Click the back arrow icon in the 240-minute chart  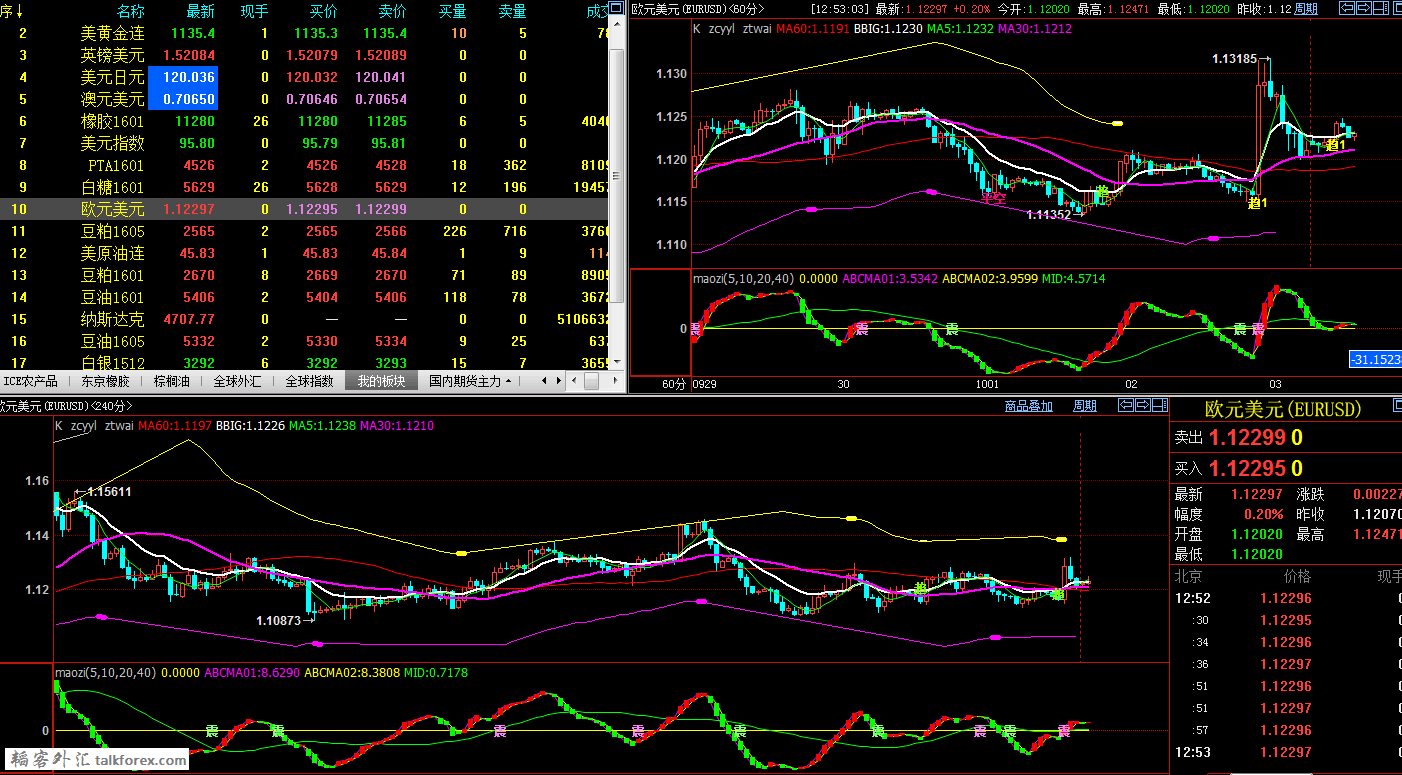click(x=1126, y=405)
